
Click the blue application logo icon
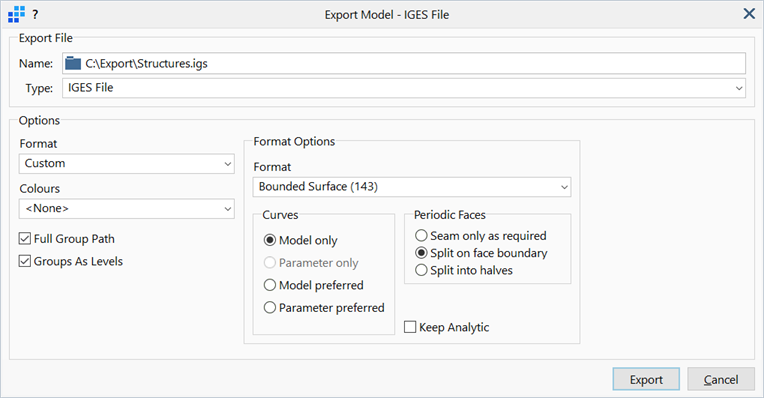[x=16, y=14]
